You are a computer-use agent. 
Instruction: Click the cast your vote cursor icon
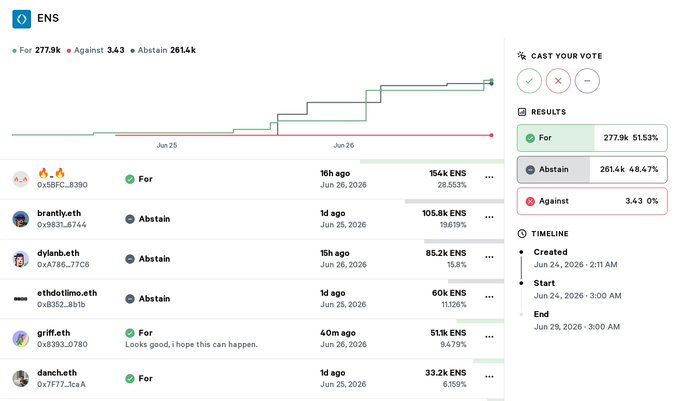522,56
